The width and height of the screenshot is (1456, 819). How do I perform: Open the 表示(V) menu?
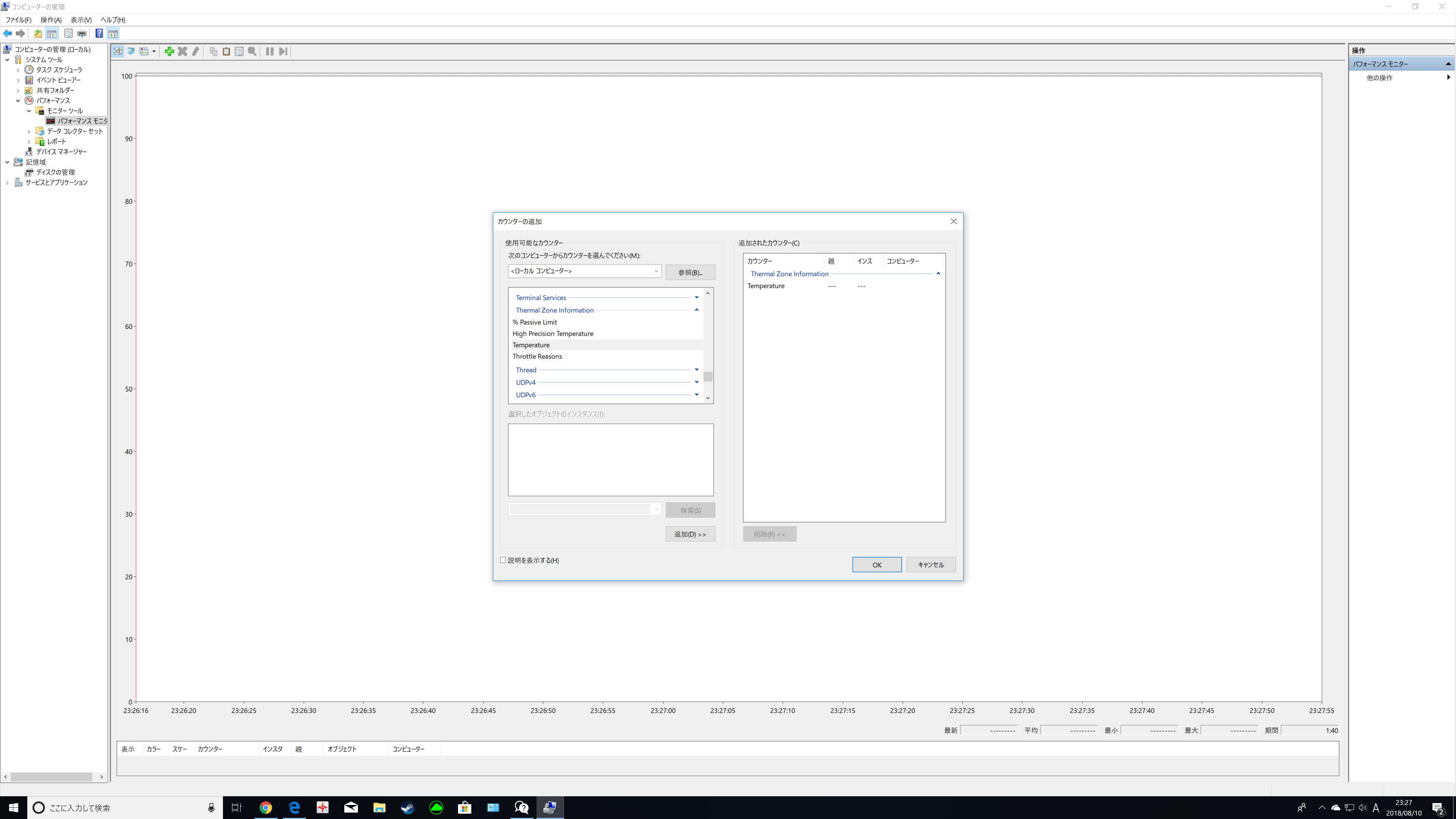tap(81, 20)
